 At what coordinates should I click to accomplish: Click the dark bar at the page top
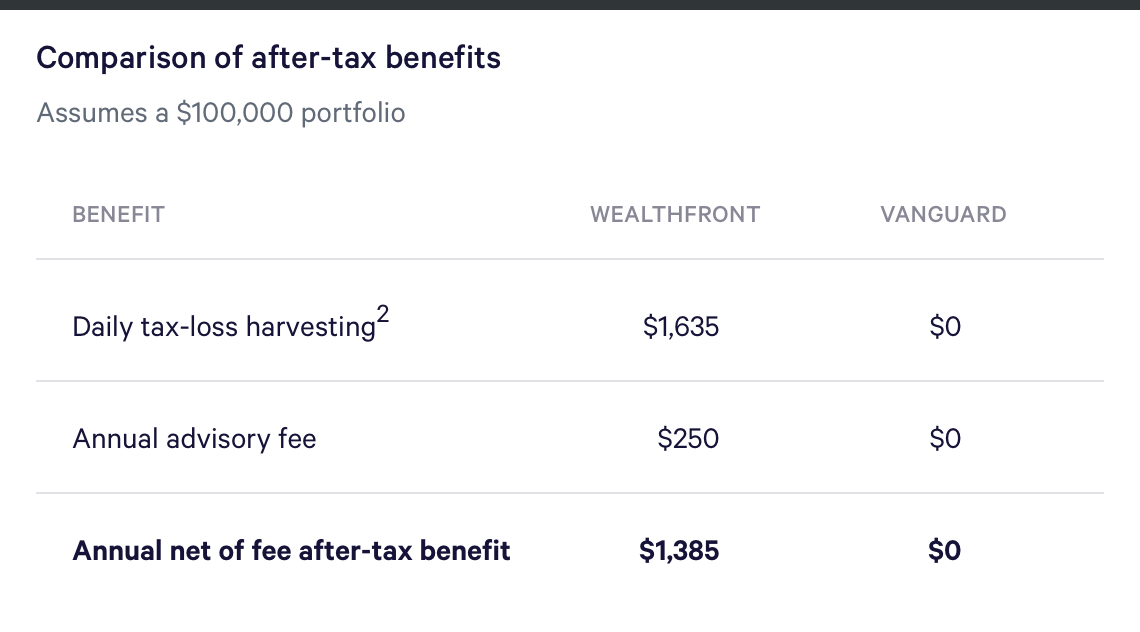(570, 4)
